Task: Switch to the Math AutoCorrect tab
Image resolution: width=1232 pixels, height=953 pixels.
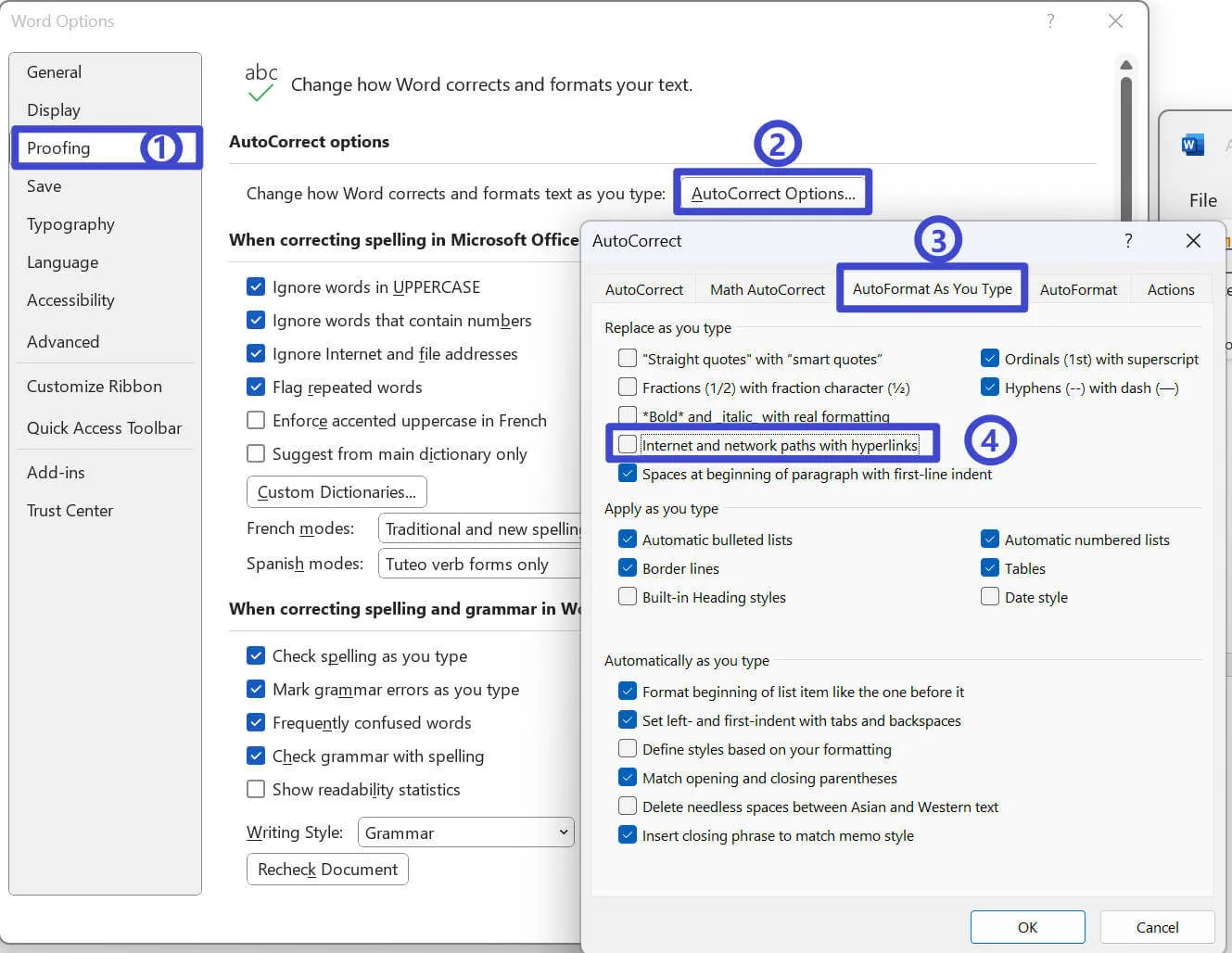Action: click(768, 289)
